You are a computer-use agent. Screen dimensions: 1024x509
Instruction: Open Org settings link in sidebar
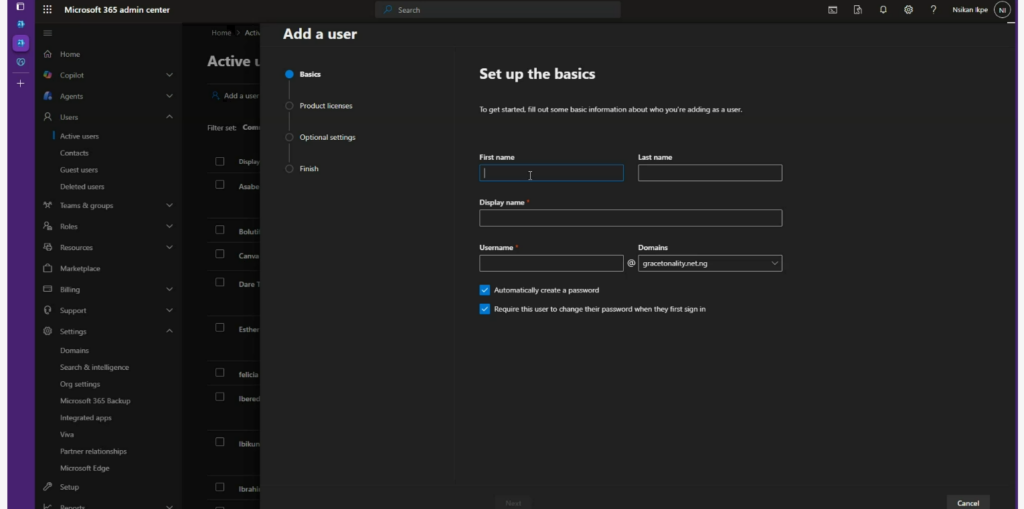tap(80, 384)
